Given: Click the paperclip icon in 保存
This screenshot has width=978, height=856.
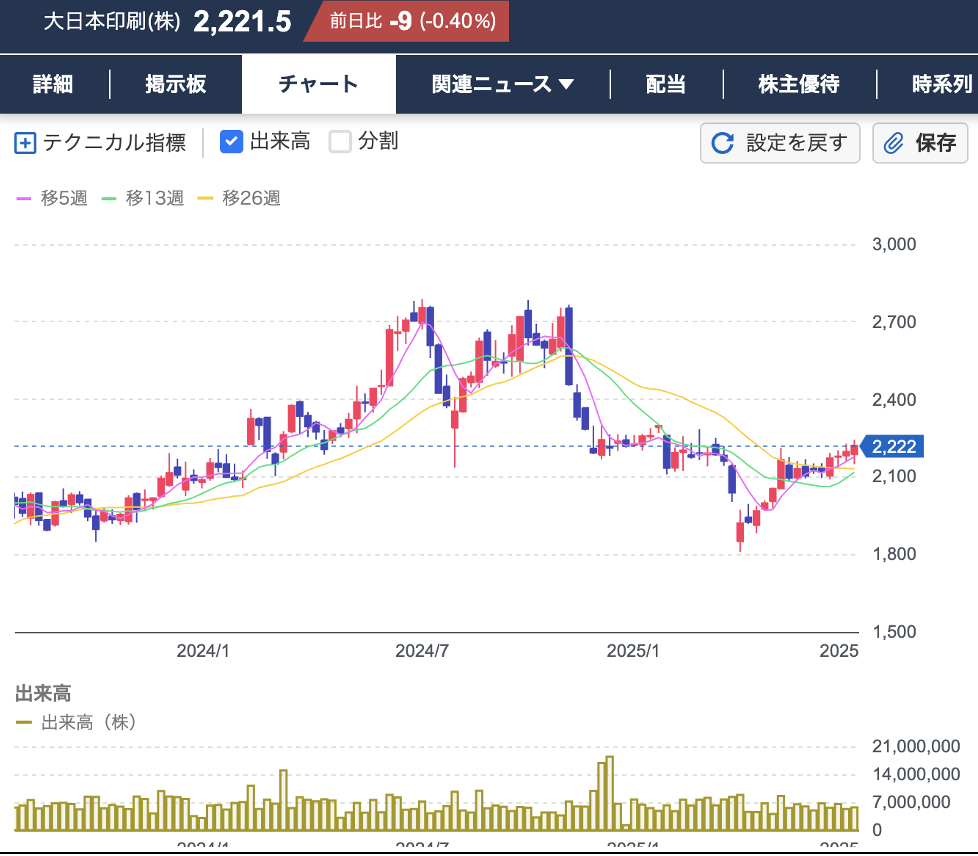Looking at the screenshot, I should (x=893, y=143).
